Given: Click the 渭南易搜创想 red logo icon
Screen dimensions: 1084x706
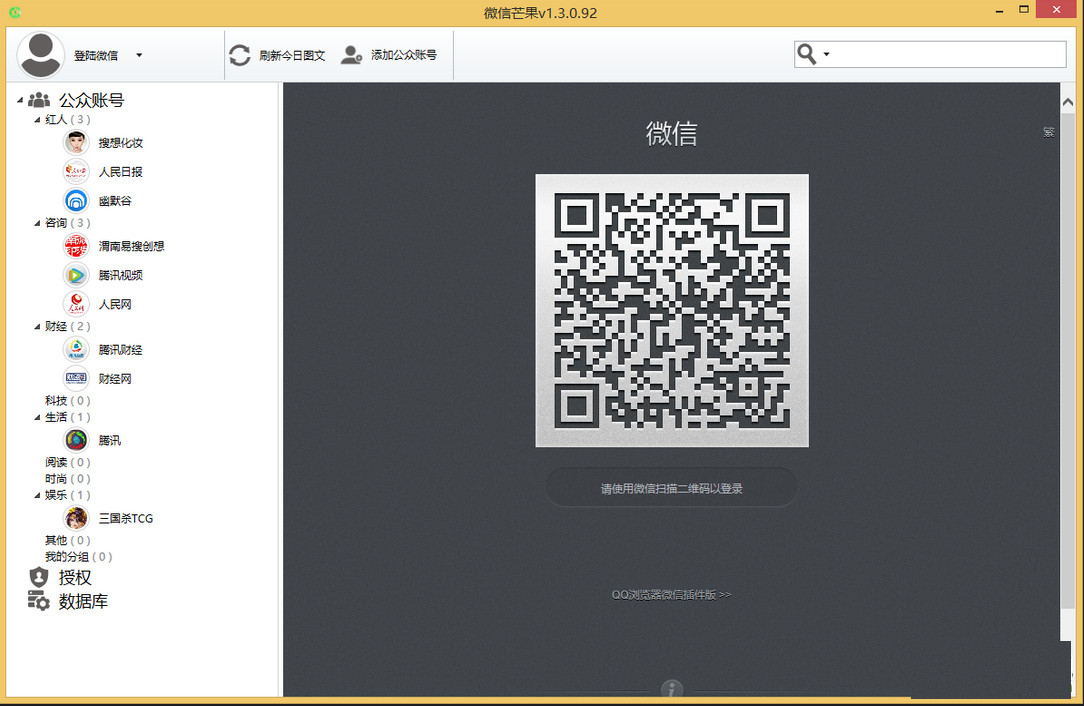Looking at the screenshot, I should click(76, 246).
